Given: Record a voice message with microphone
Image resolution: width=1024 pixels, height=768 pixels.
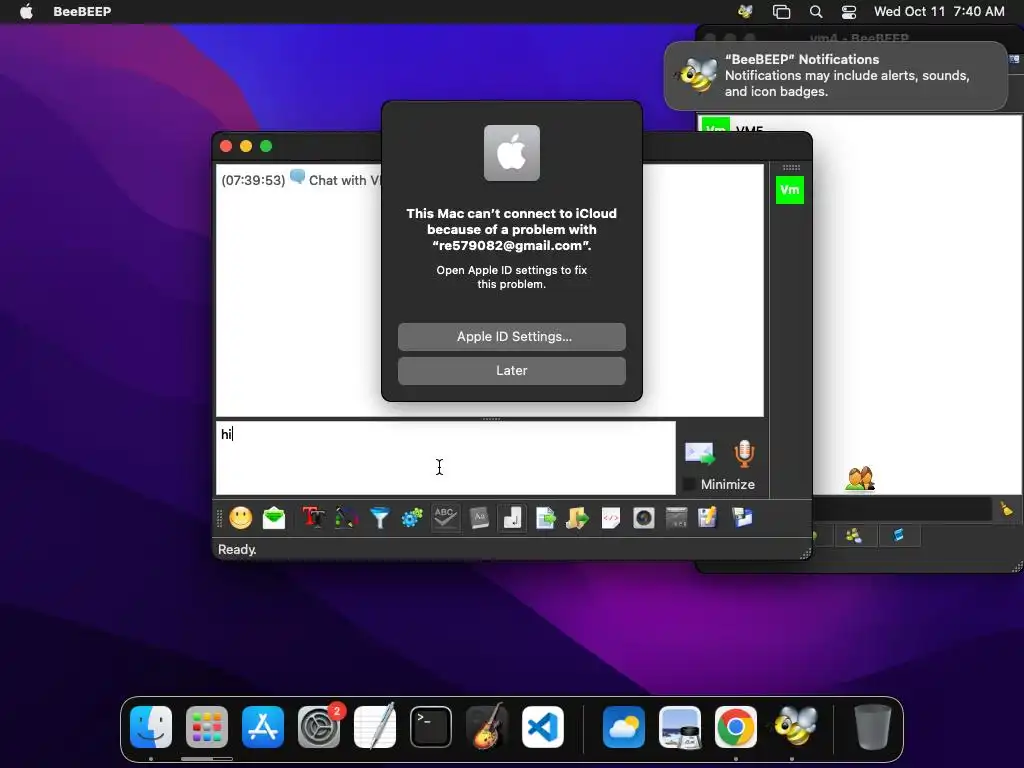Looking at the screenshot, I should 744,453.
